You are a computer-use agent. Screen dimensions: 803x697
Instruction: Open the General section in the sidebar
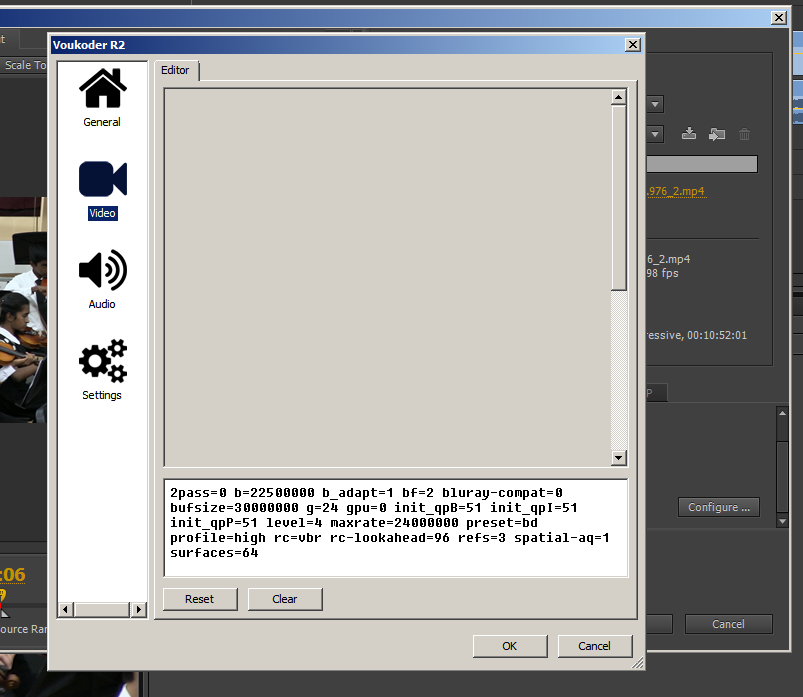click(x=102, y=97)
